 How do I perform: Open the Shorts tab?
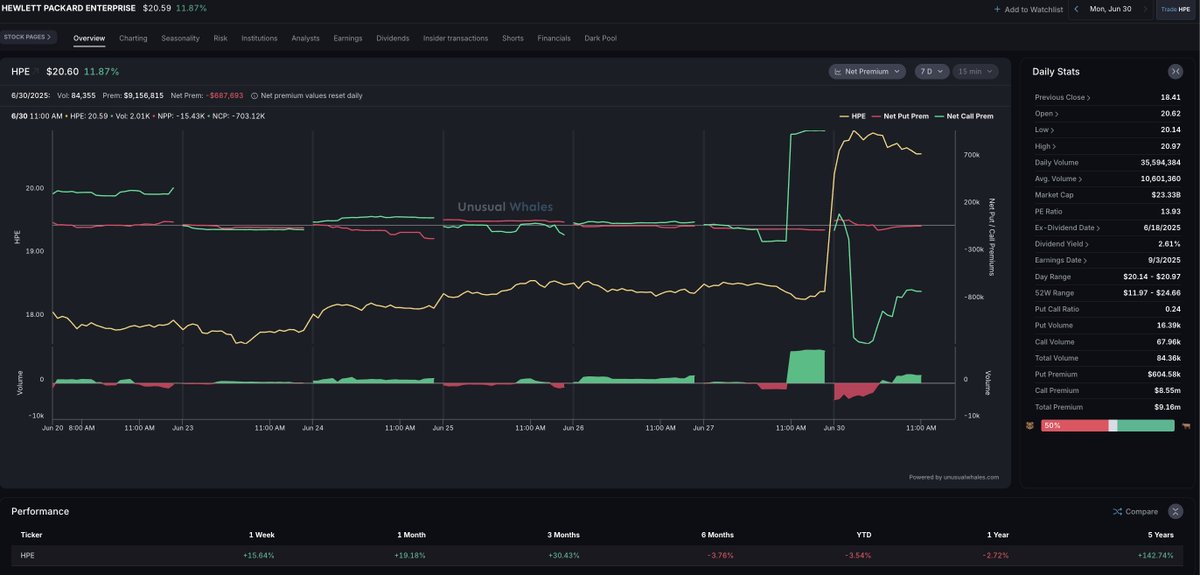pyautogui.click(x=513, y=38)
